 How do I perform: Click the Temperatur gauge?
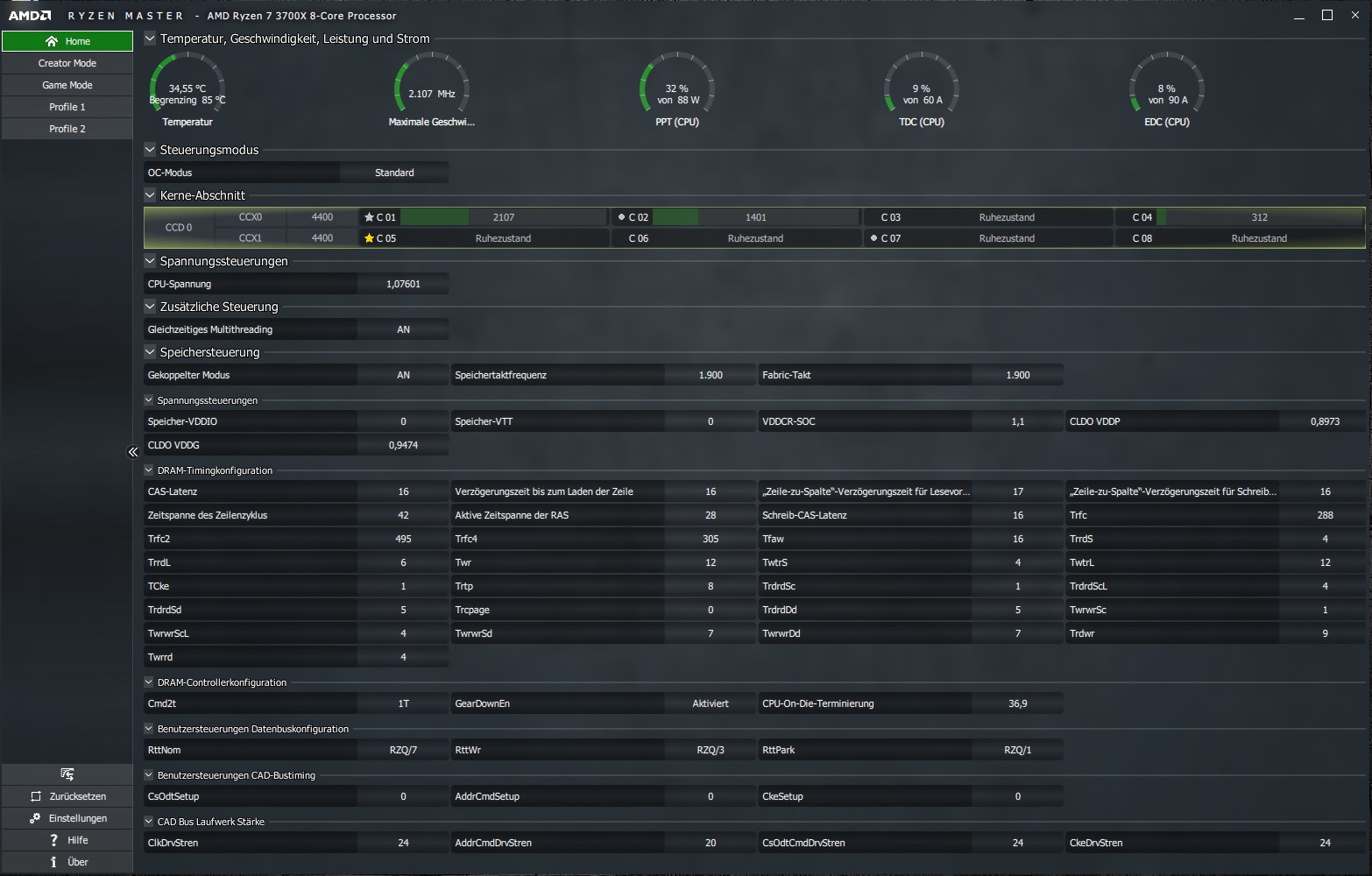point(187,88)
